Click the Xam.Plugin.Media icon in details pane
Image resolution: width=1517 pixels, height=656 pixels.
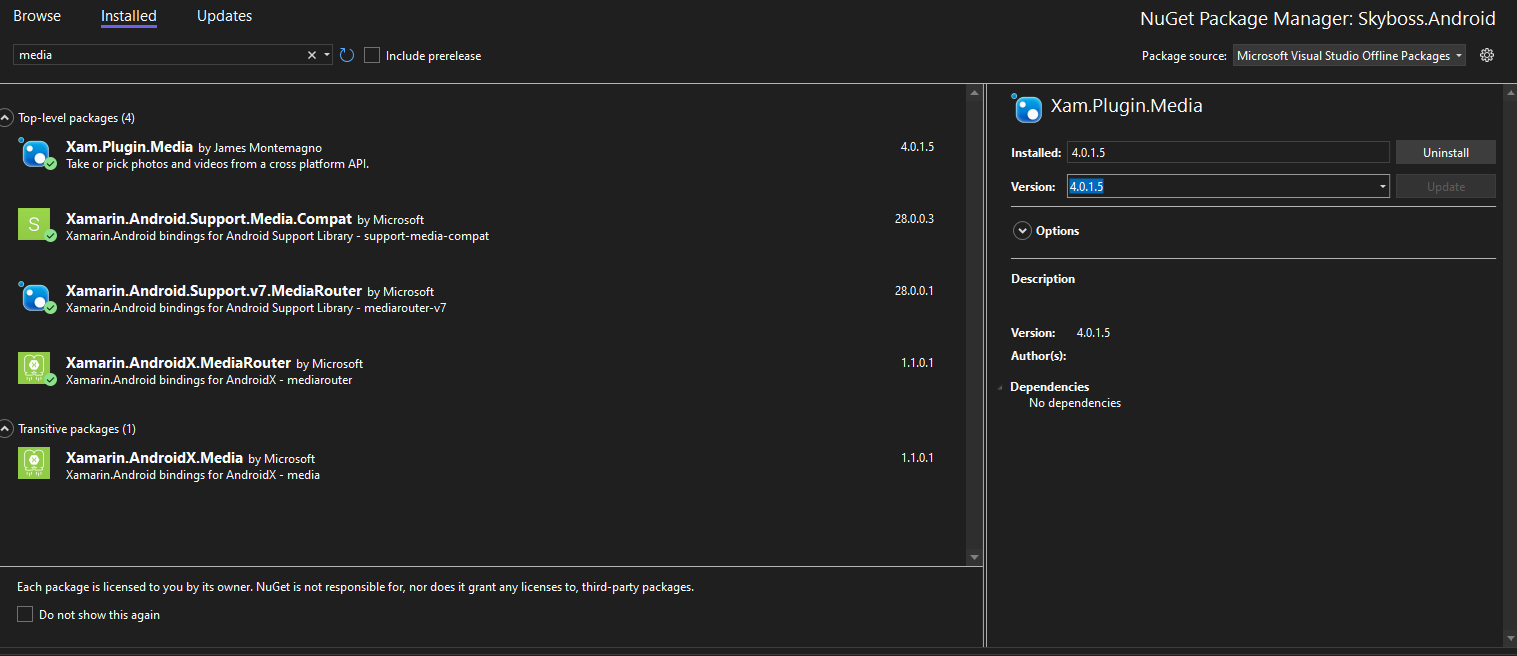click(1027, 107)
